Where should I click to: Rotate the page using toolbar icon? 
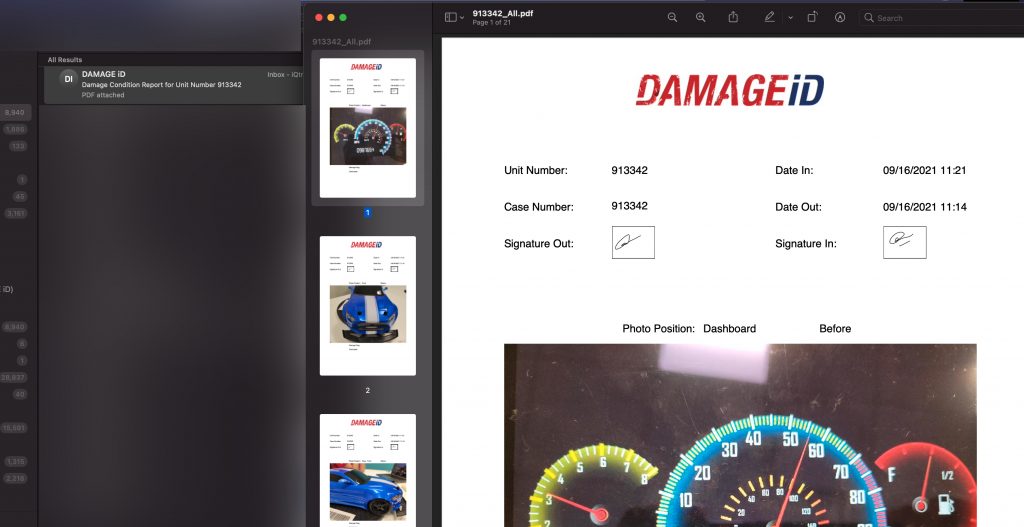pyautogui.click(x=812, y=18)
